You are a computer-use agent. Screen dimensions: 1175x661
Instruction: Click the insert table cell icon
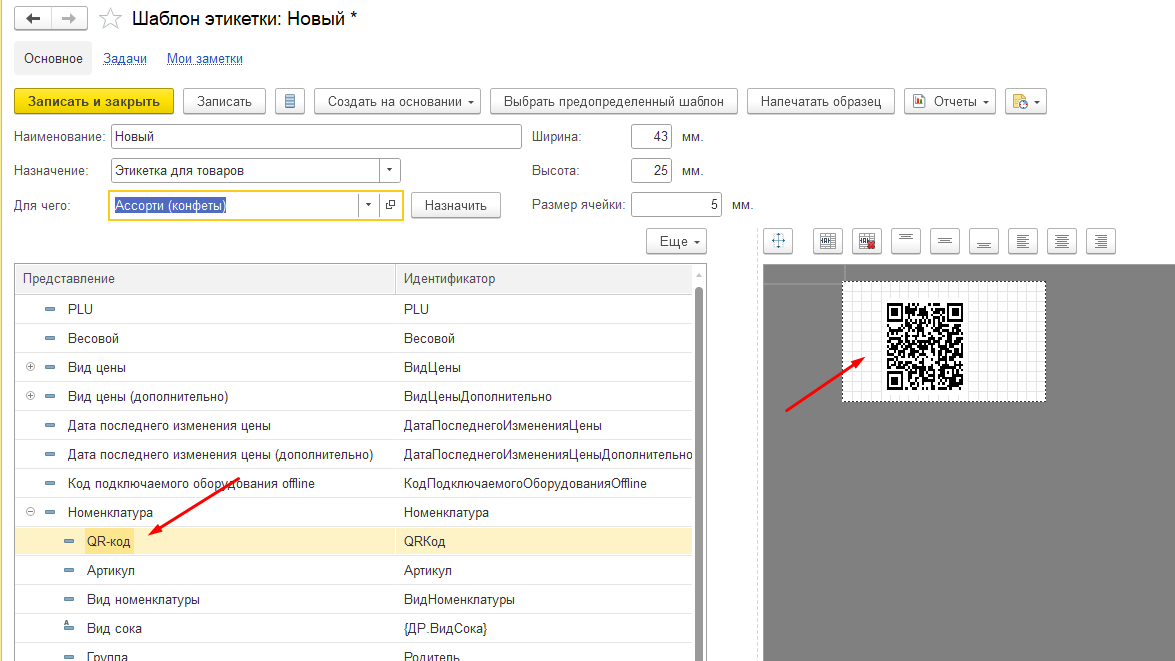[x=827, y=241]
